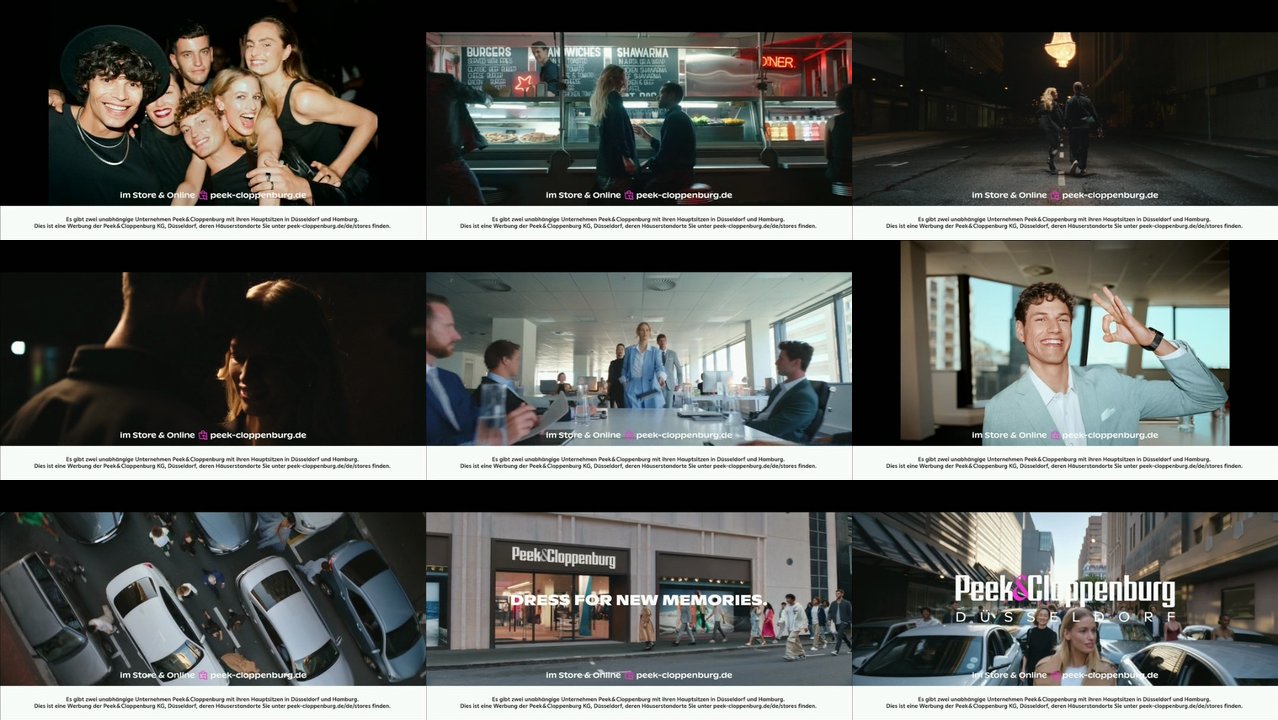Click the legal disclaimer below the night street frame
Image resolution: width=1278 pixels, height=720 pixels.
coord(1064,222)
